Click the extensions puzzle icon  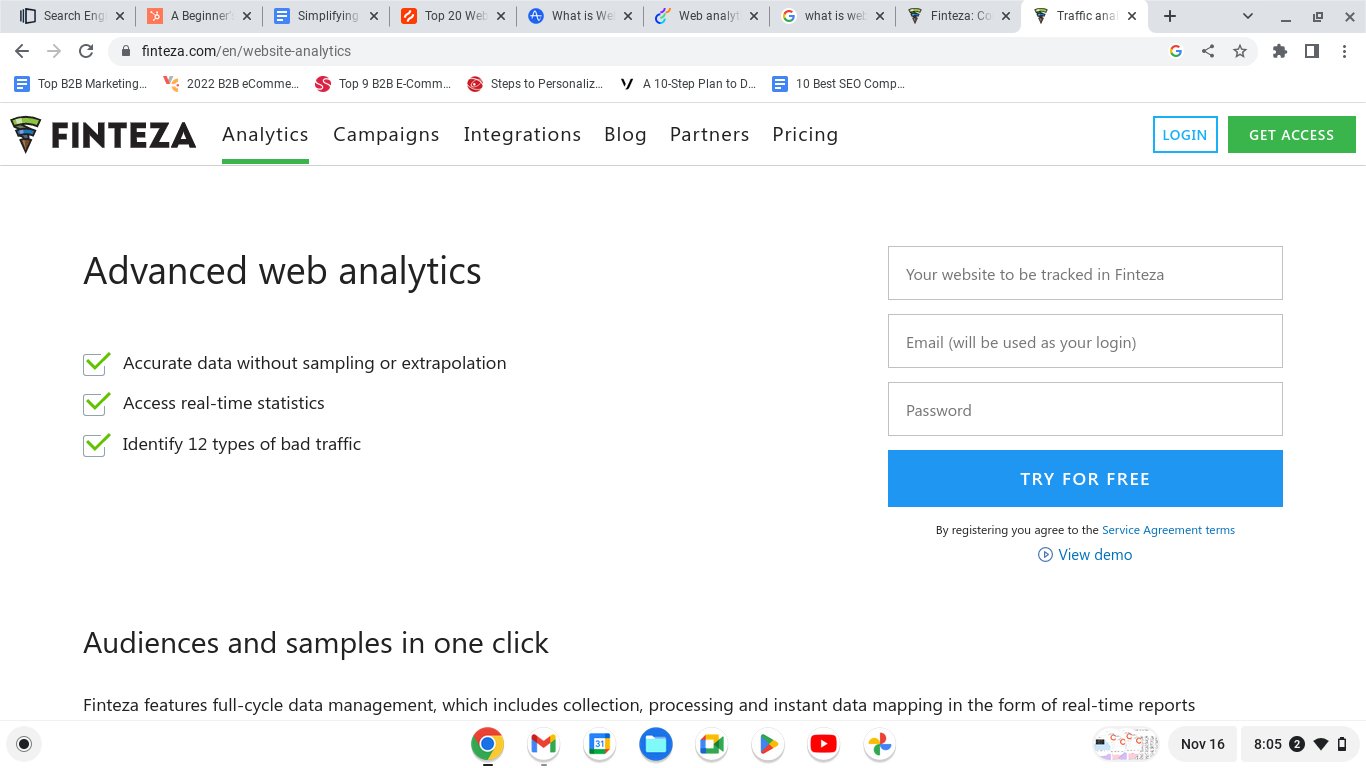[x=1280, y=51]
